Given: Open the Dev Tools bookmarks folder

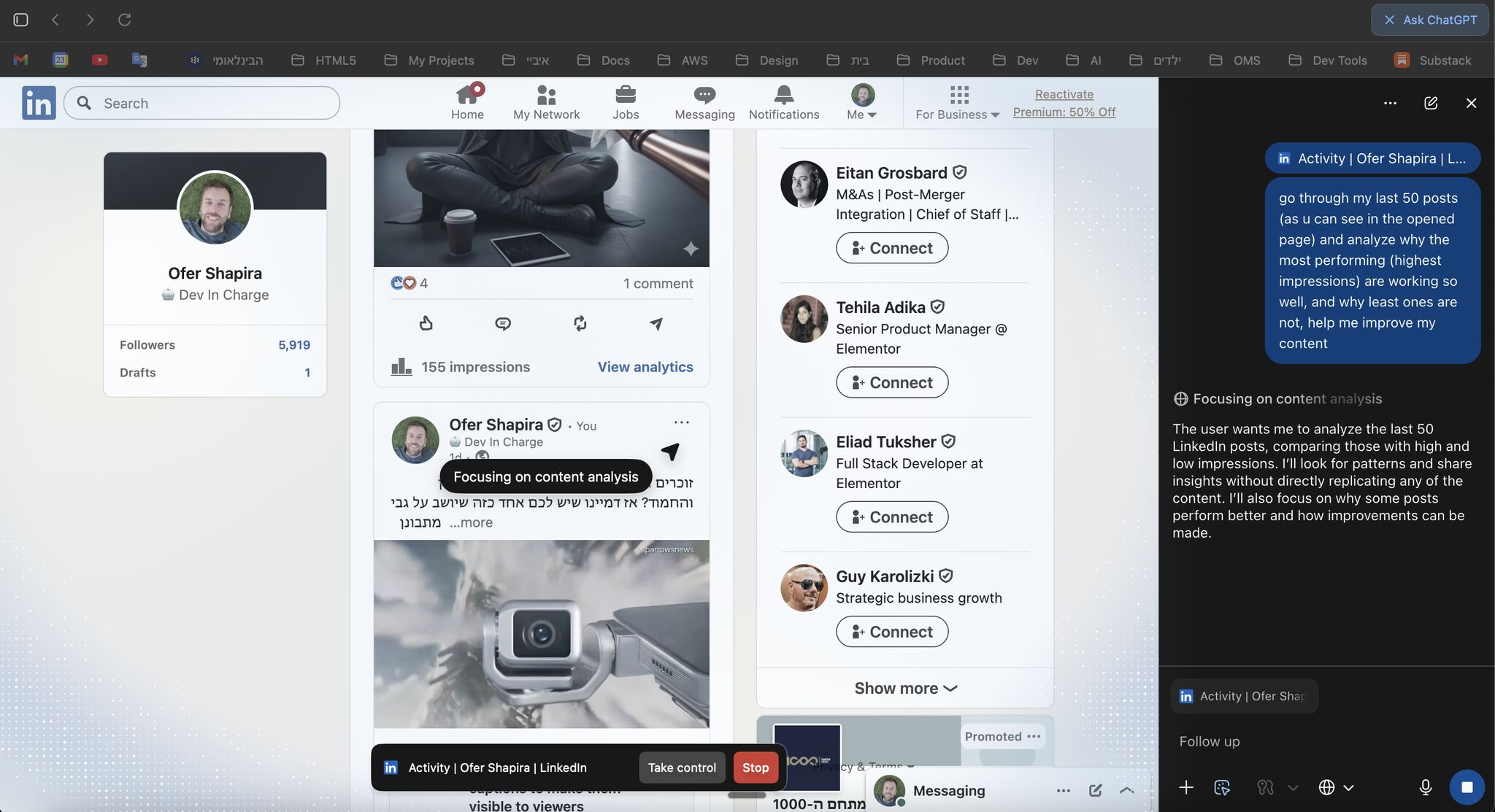Looking at the screenshot, I should coord(1328,60).
